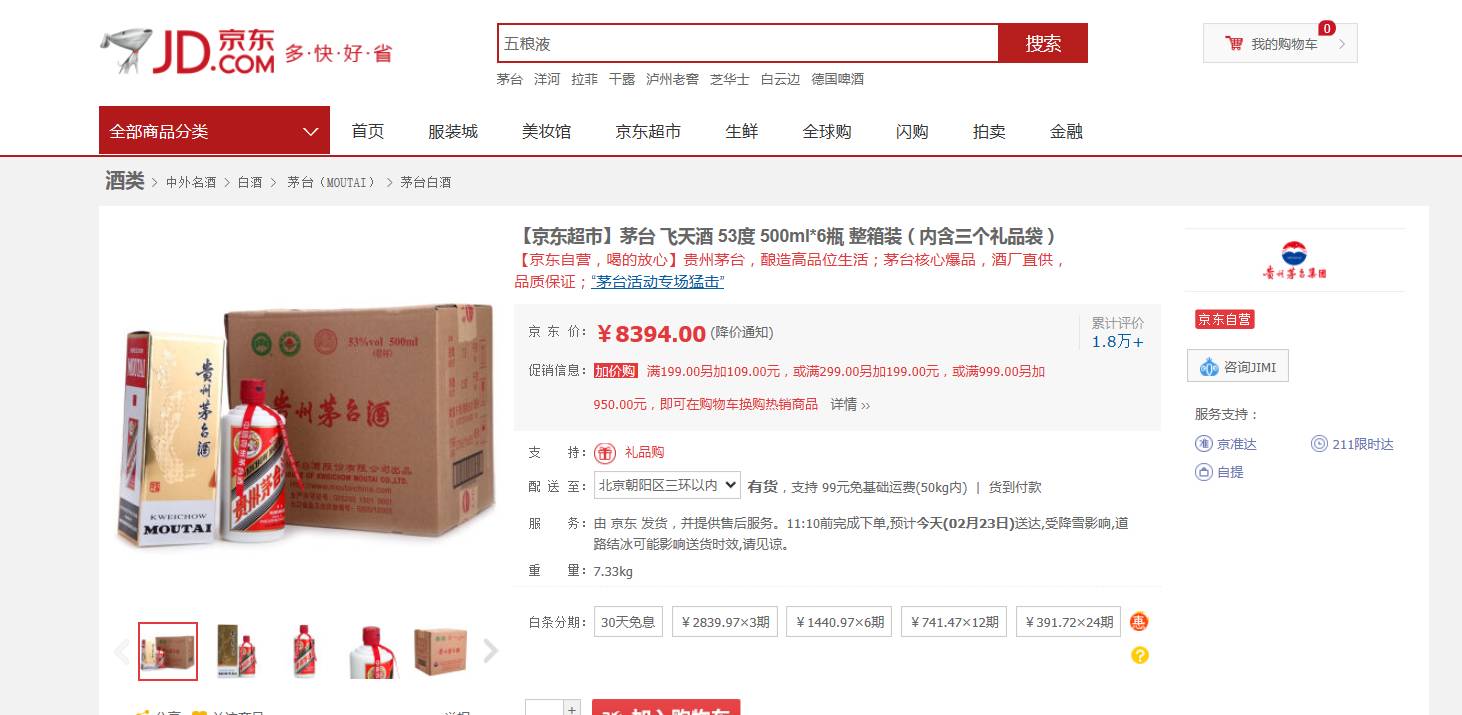Expand the 全部商品分类 category dropdown
The width and height of the screenshot is (1462, 715).
pos(214,131)
